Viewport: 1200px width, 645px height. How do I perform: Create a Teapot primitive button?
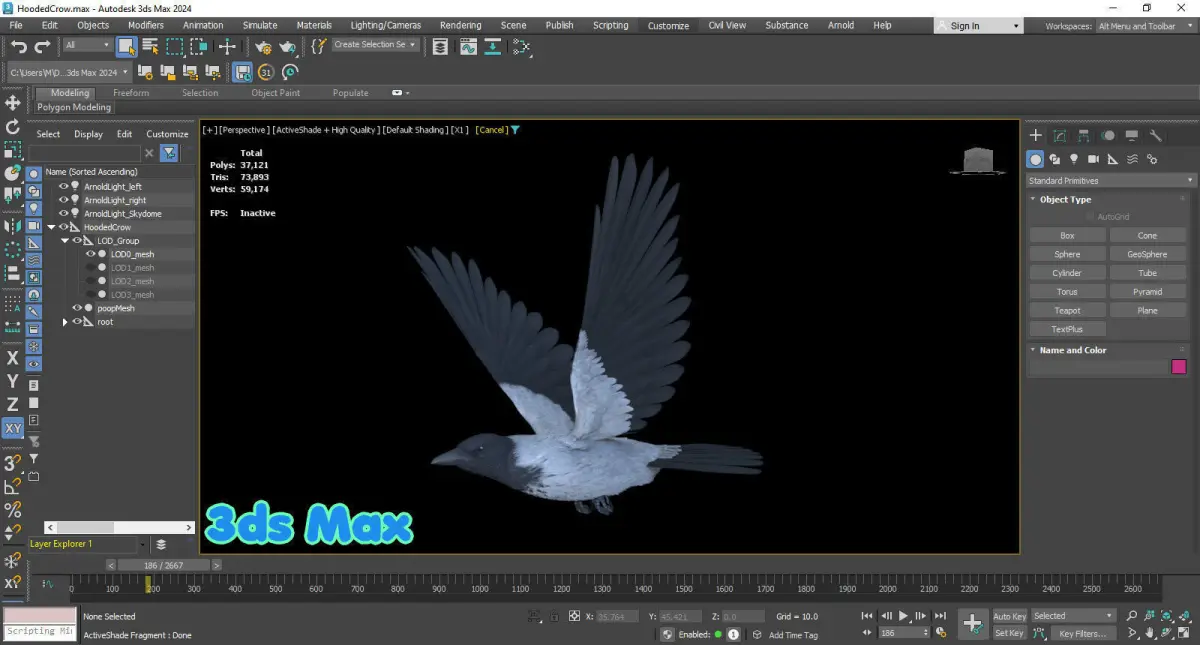click(x=1067, y=310)
